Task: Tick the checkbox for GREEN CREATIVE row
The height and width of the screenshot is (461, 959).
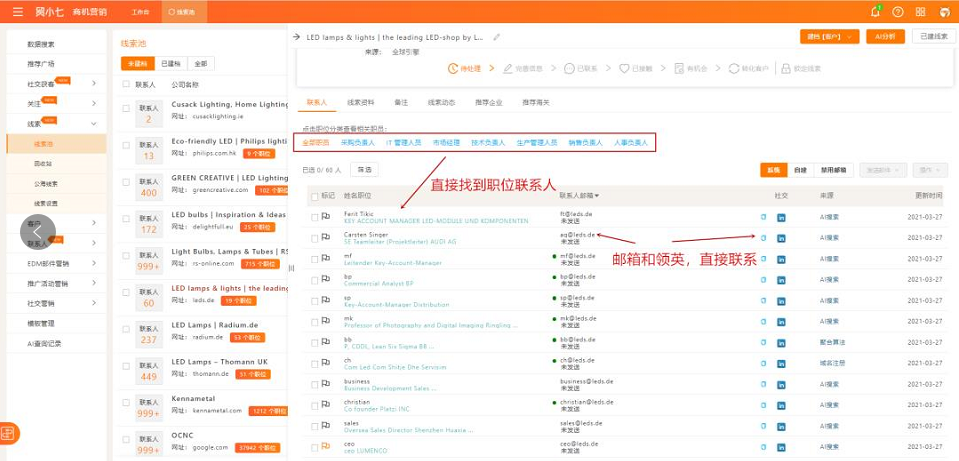Action: pos(126,182)
